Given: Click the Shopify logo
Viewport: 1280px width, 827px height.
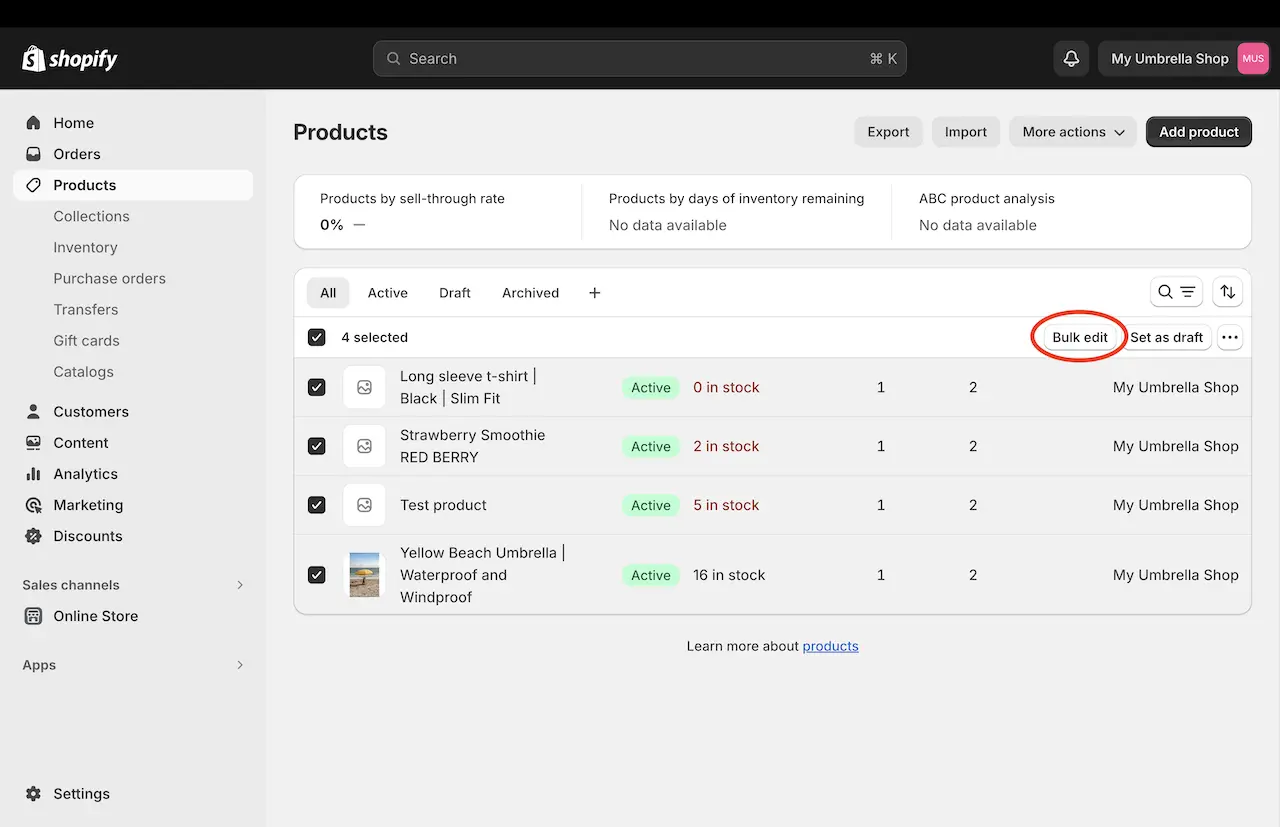Looking at the screenshot, I should 70,59.
